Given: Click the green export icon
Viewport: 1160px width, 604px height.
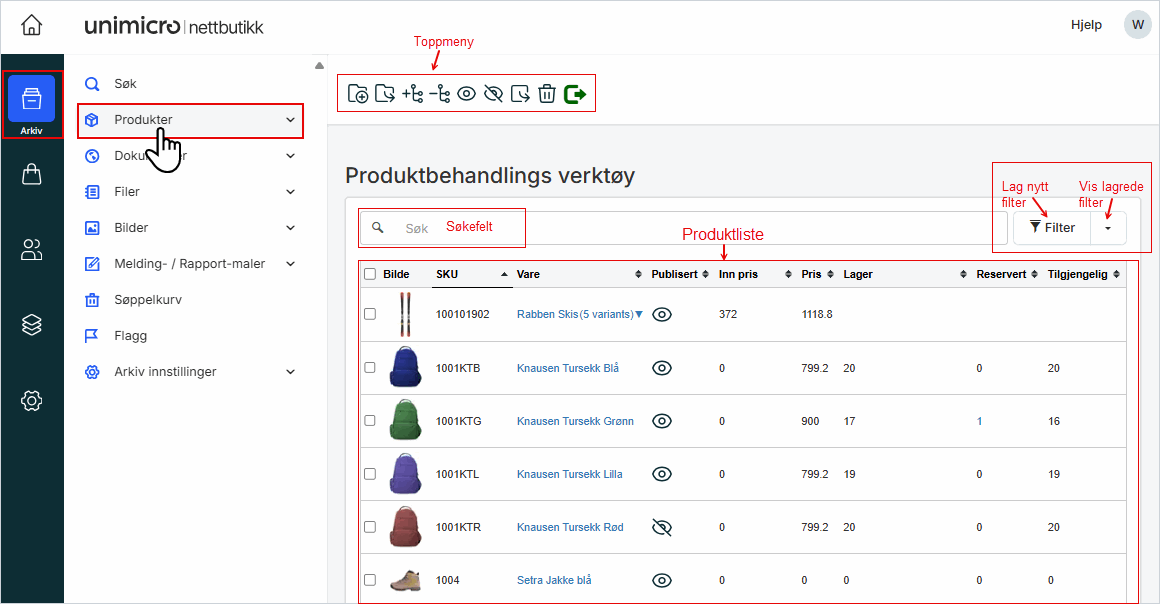Looking at the screenshot, I should (x=575, y=94).
